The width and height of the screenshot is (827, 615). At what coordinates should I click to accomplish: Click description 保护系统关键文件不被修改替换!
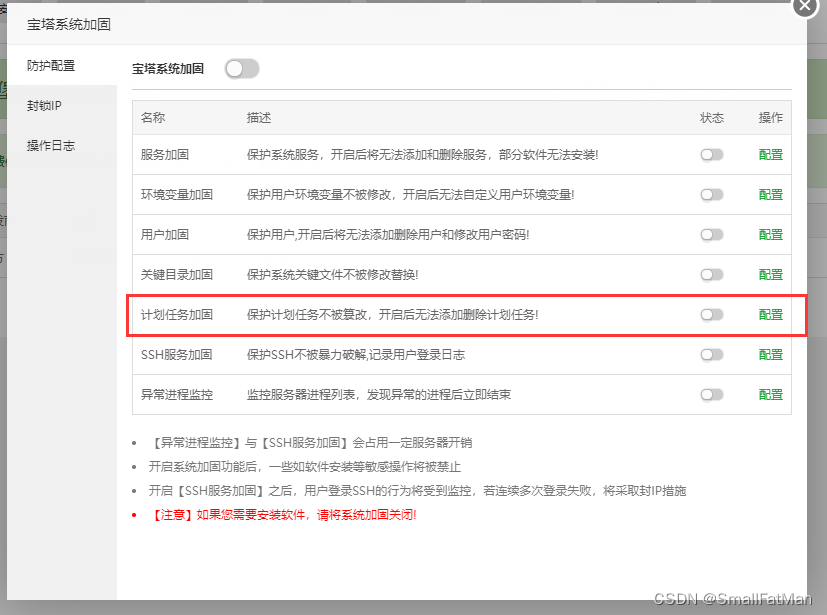click(x=332, y=275)
